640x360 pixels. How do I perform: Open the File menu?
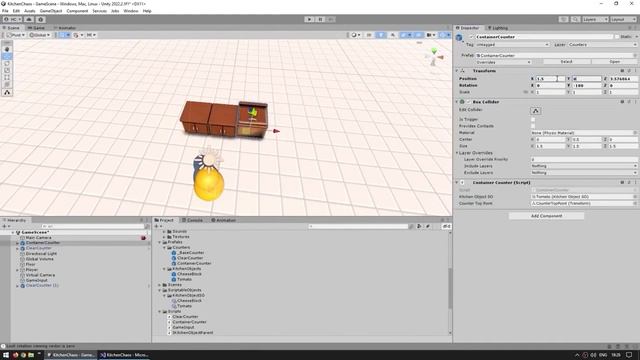point(5,11)
